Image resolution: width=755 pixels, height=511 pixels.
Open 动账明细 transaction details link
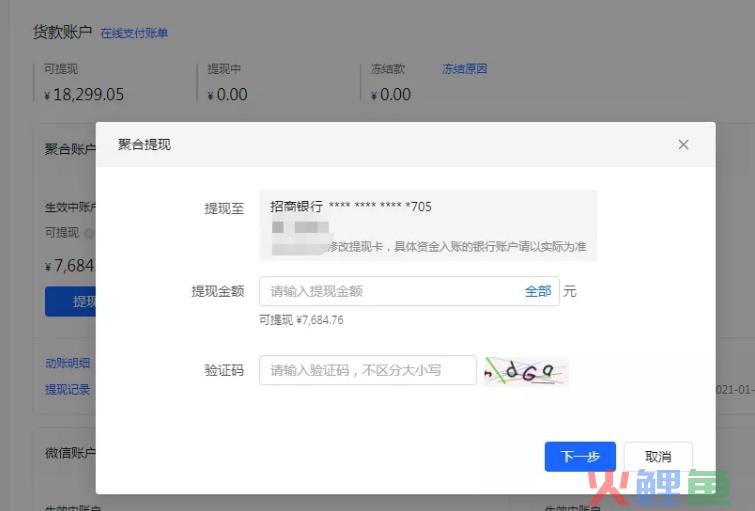click(x=67, y=362)
